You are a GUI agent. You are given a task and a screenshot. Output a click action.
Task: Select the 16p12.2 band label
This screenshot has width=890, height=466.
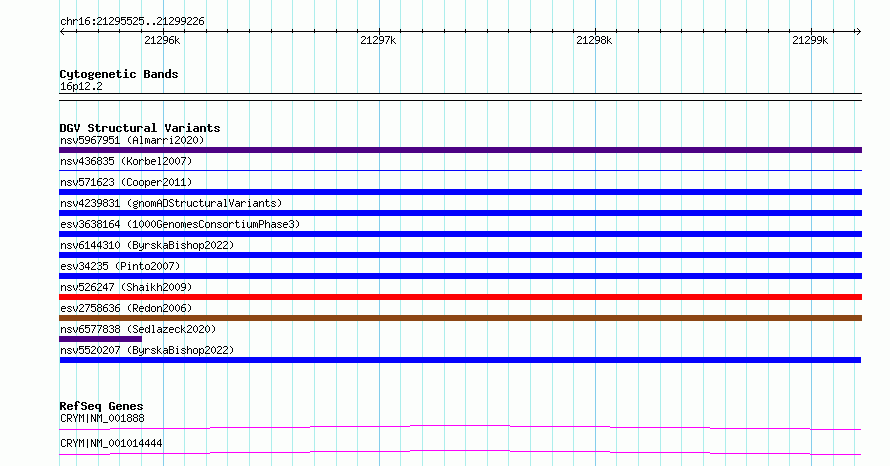[x=81, y=86]
